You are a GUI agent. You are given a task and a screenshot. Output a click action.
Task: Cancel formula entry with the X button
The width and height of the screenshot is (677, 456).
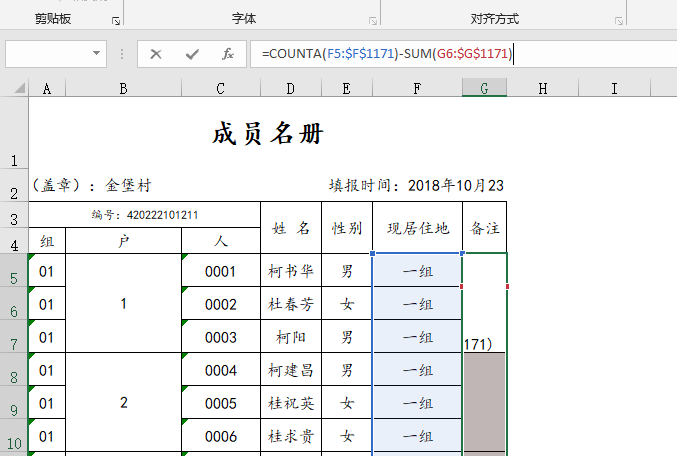[x=156, y=54]
